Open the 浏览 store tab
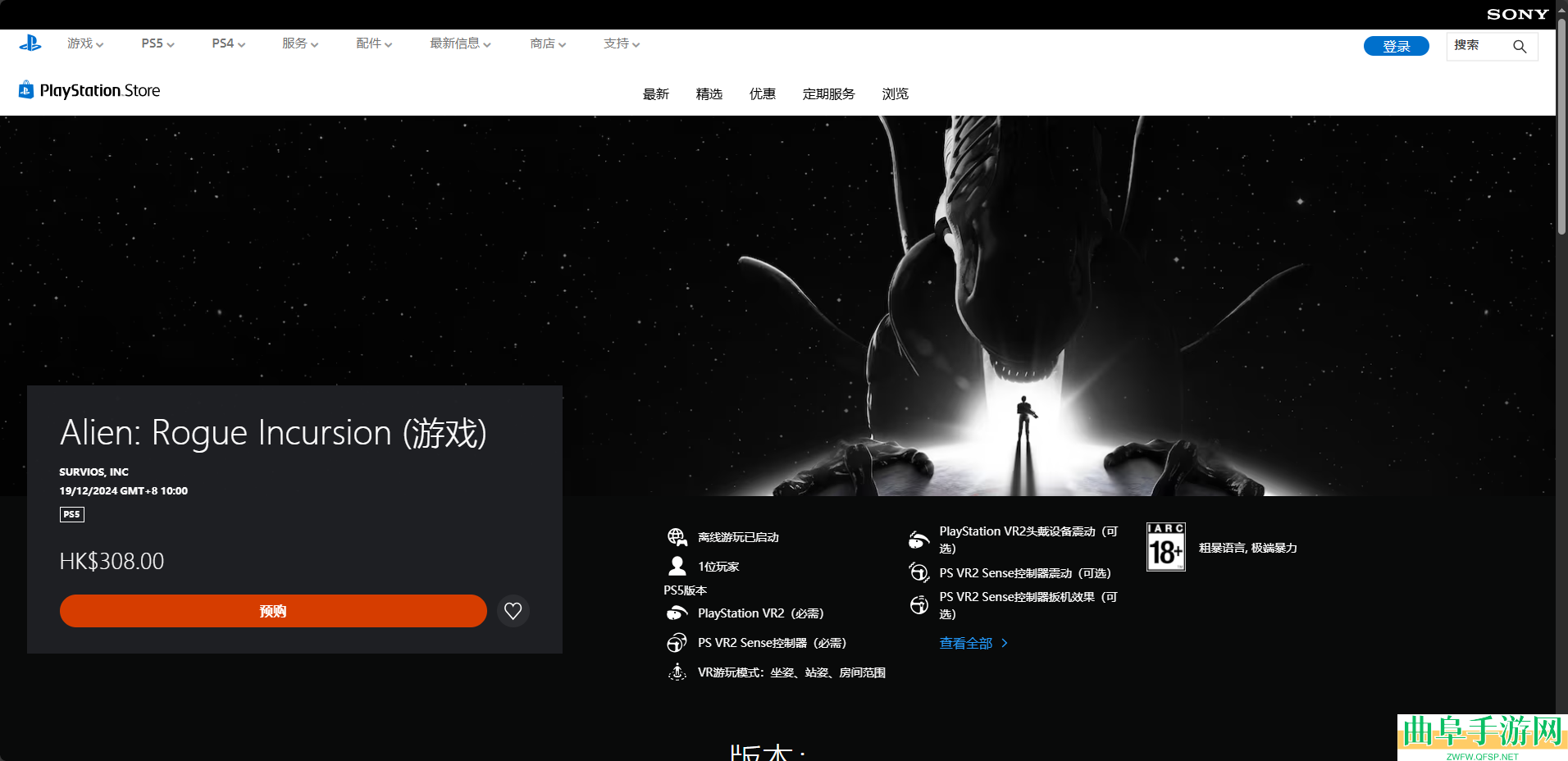This screenshot has height=761, width=1568. pyautogui.click(x=896, y=94)
